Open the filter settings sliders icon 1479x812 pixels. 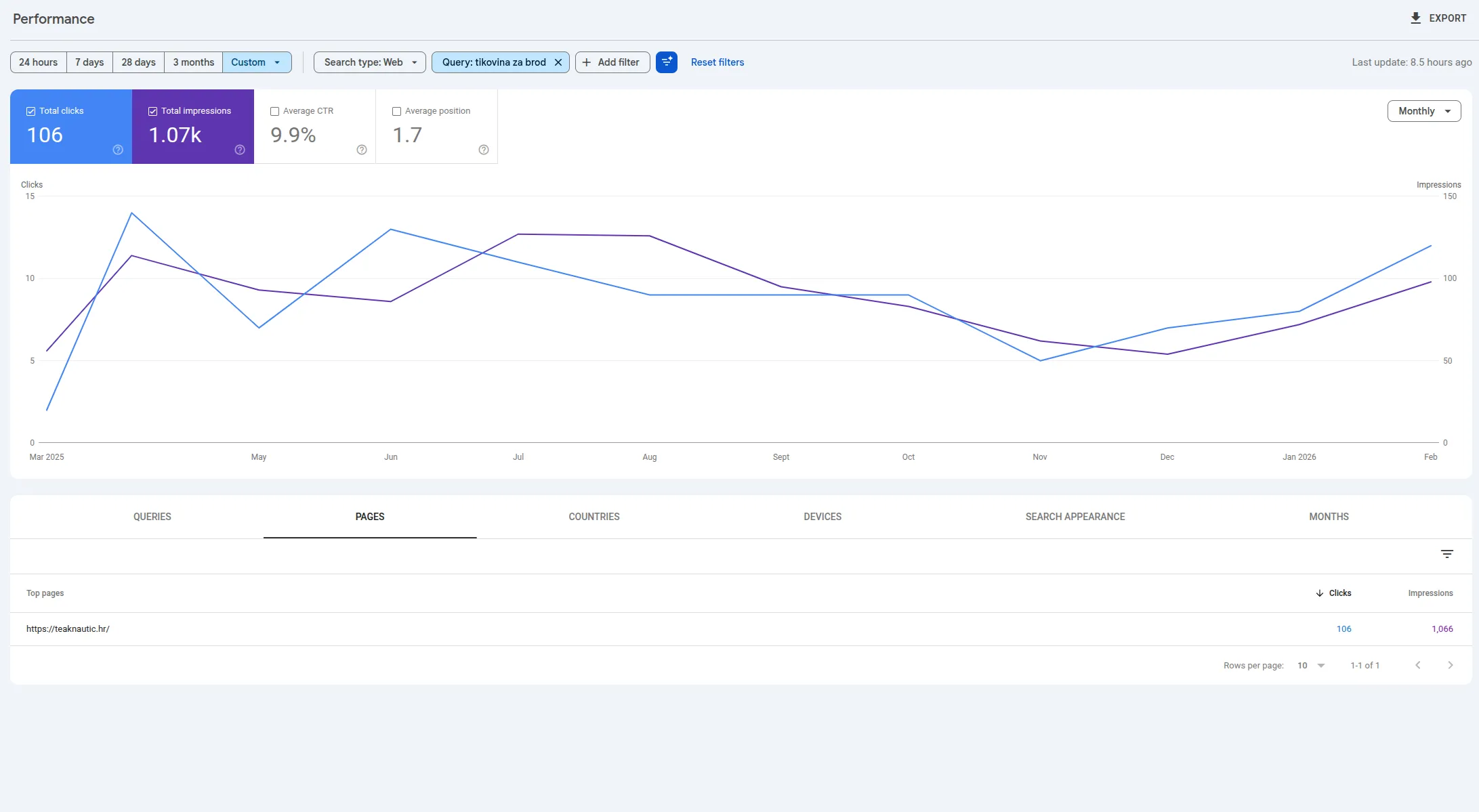(x=667, y=62)
